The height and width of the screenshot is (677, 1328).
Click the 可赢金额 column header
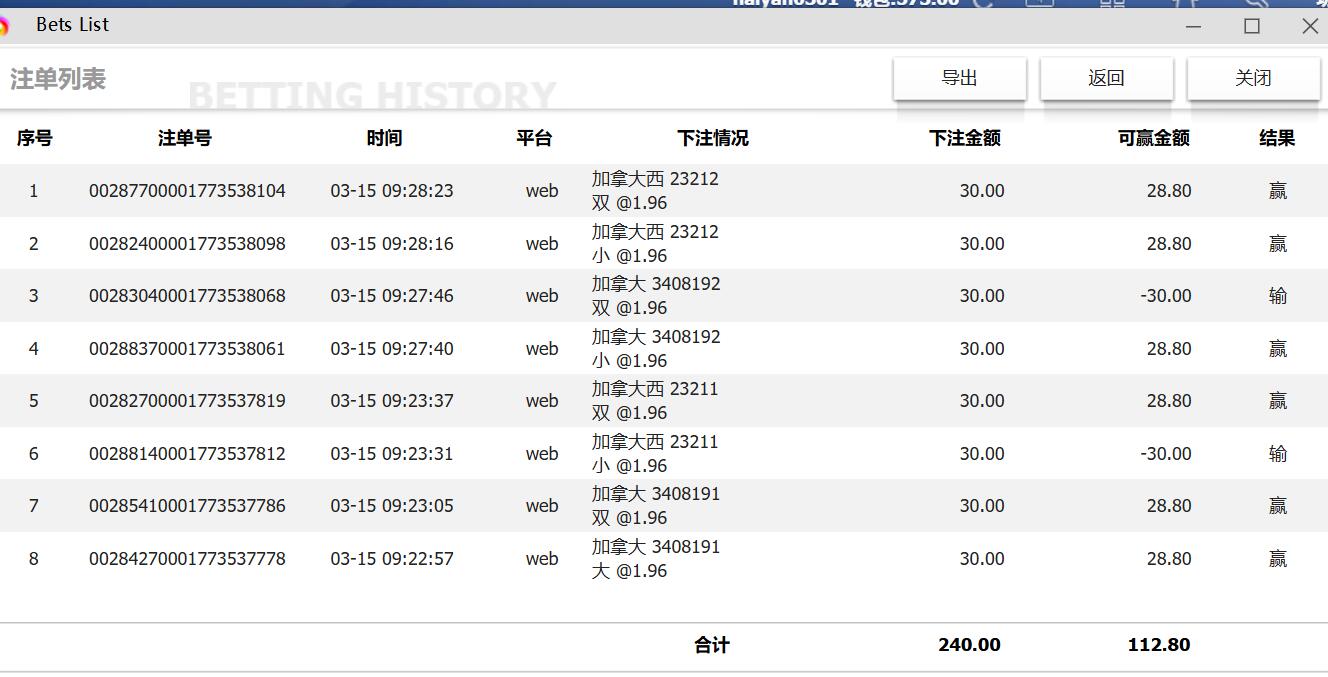pyautogui.click(x=1153, y=138)
